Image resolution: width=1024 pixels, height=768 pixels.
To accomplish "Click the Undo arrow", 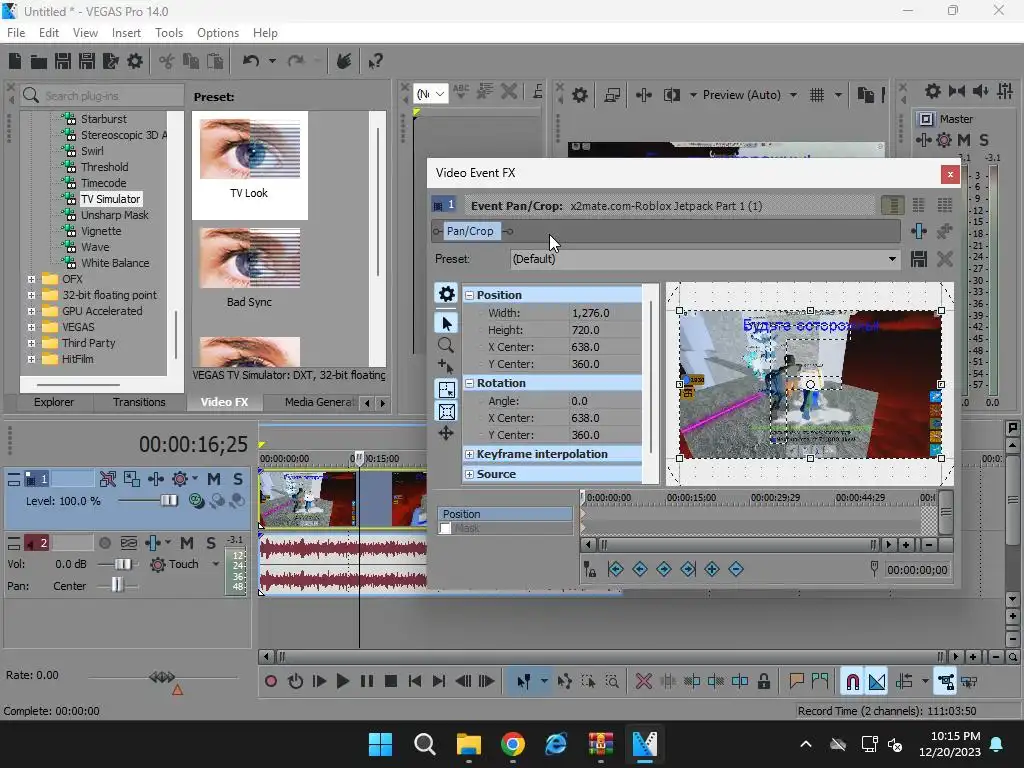I will click(251, 61).
